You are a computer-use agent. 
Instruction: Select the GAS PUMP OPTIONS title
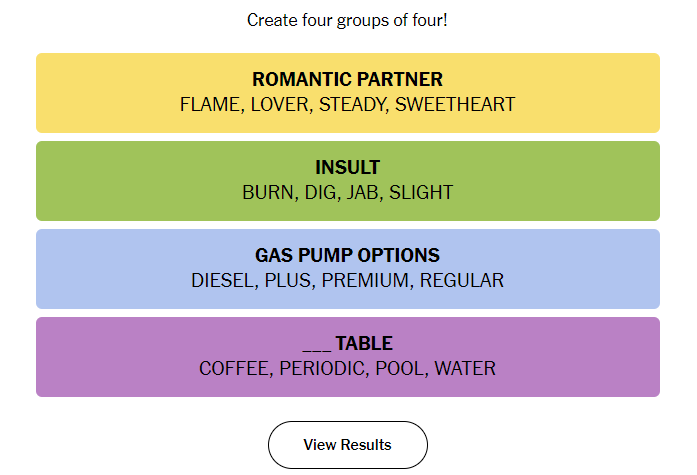click(x=348, y=255)
